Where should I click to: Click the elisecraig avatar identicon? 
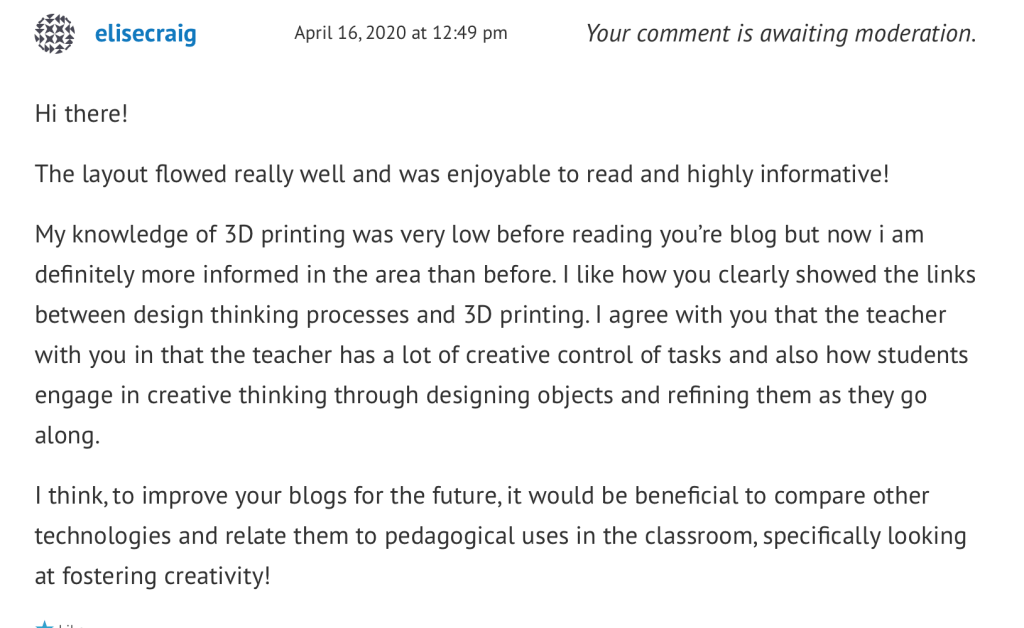[53, 34]
